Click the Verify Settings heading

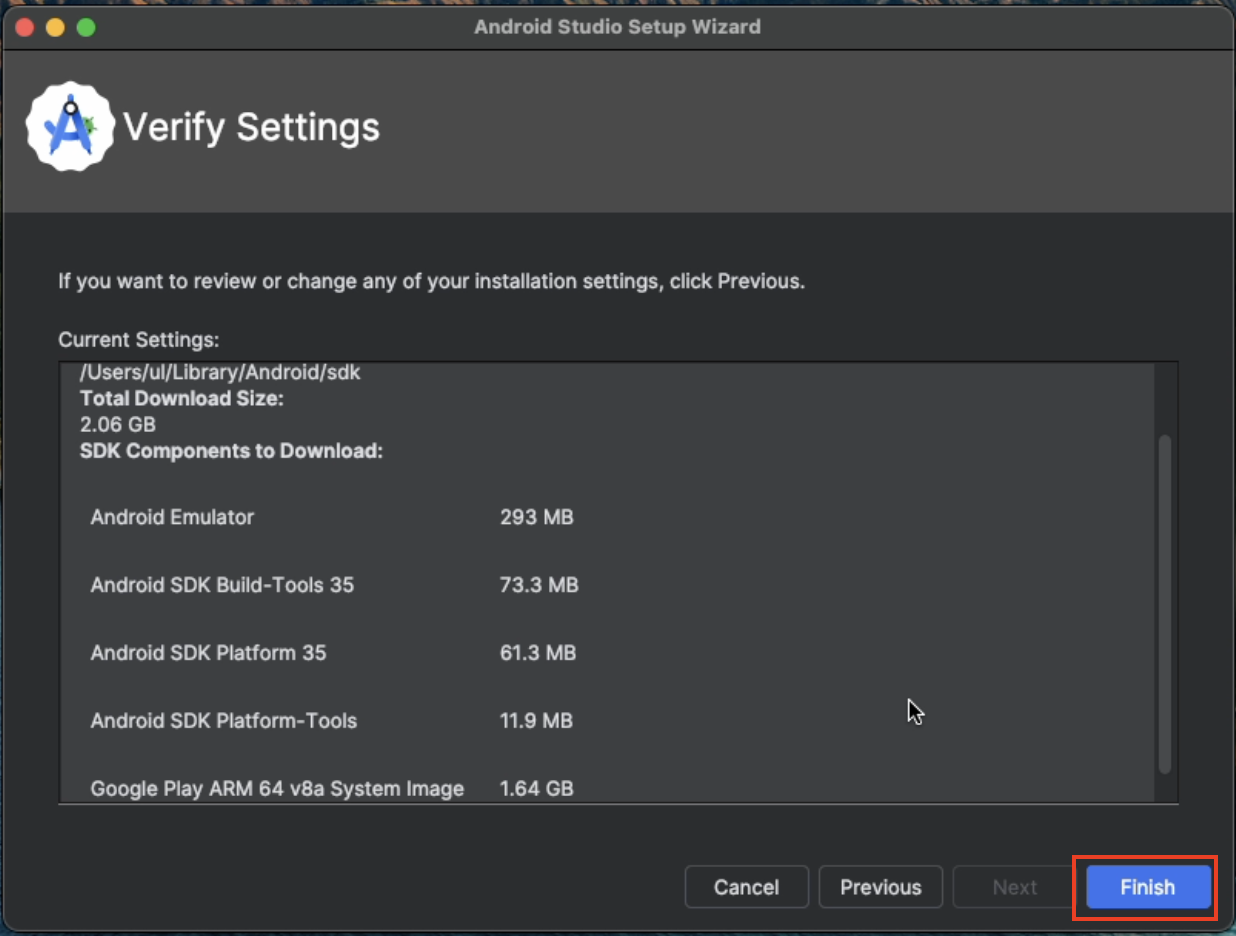pyautogui.click(x=251, y=128)
